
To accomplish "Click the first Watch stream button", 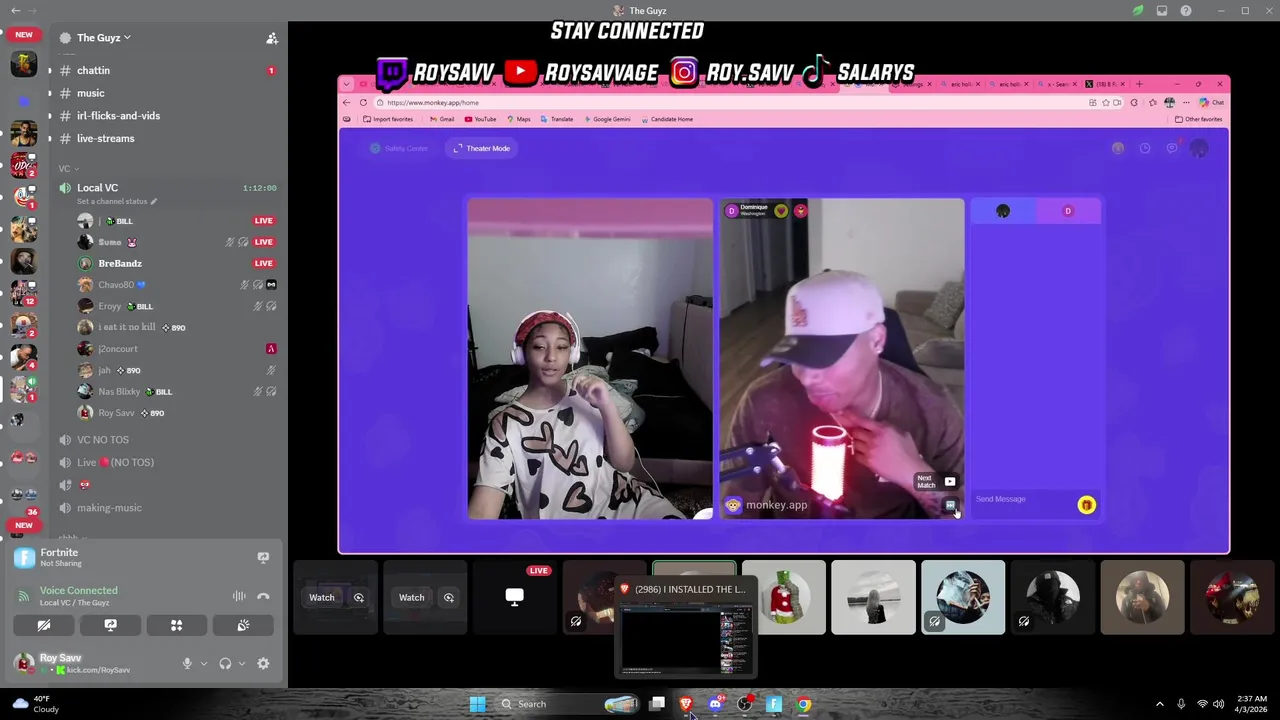I will tap(322, 598).
